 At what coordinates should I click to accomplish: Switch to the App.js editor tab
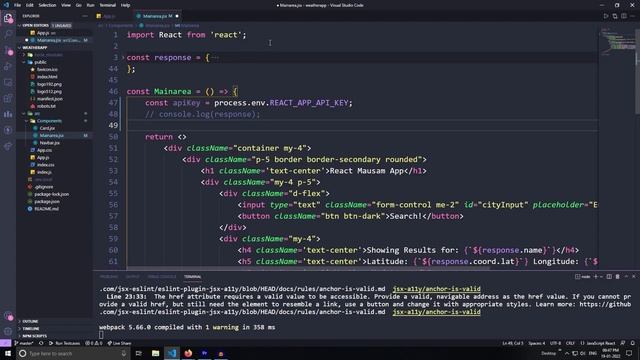(108, 16)
